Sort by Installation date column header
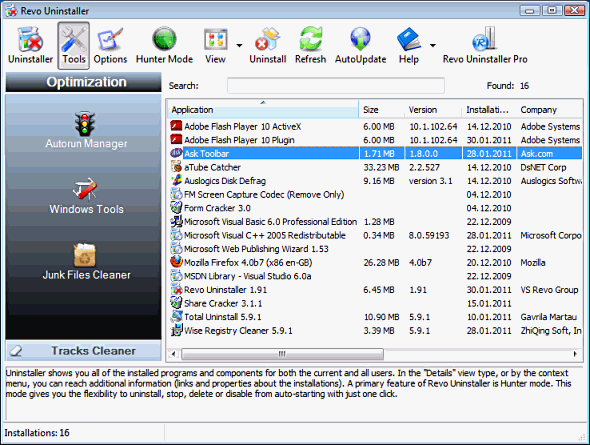Image resolution: width=590 pixels, height=445 pixels. 489,109
